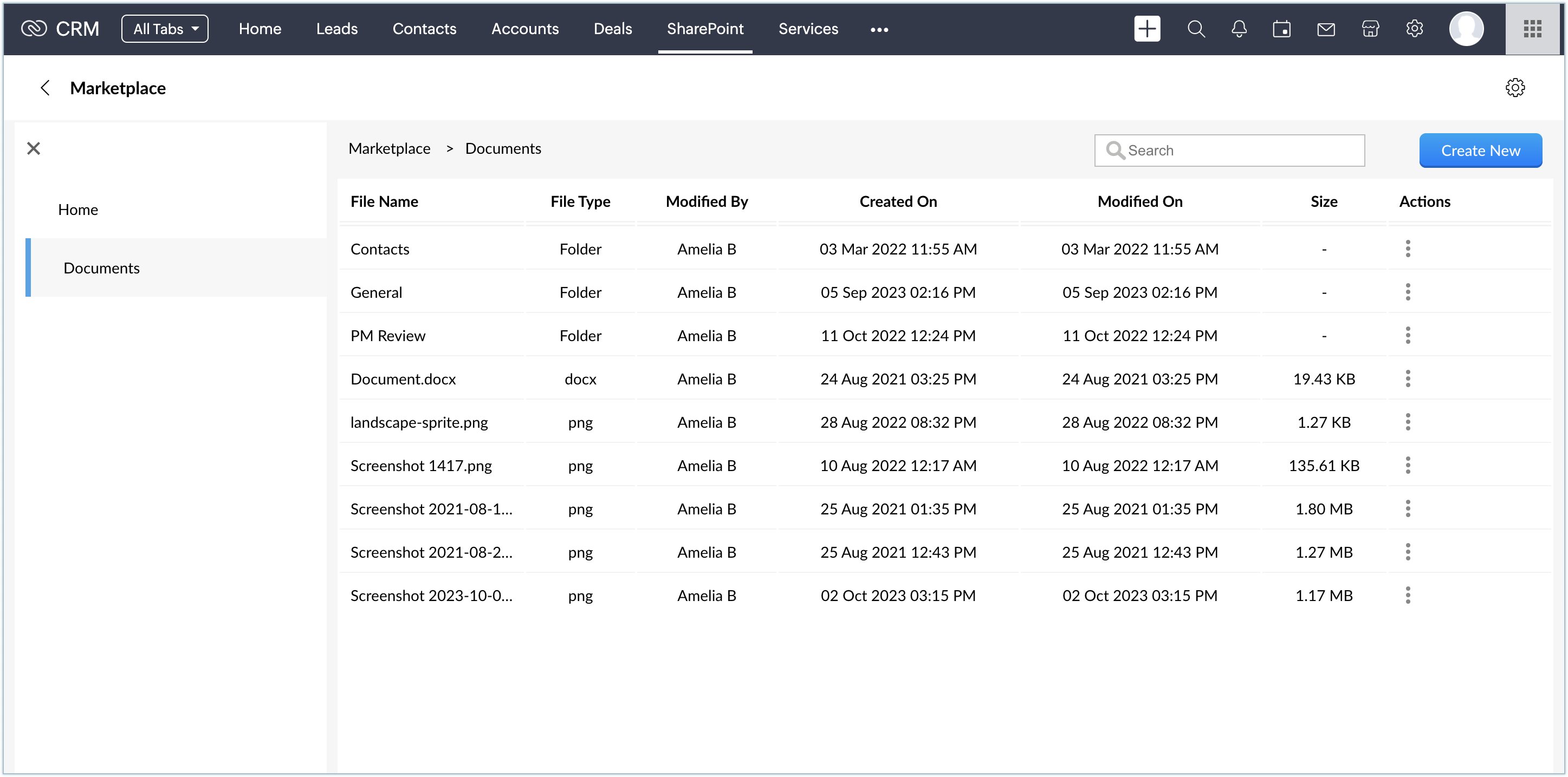Open the user profile avatar

coord(1466,29)
